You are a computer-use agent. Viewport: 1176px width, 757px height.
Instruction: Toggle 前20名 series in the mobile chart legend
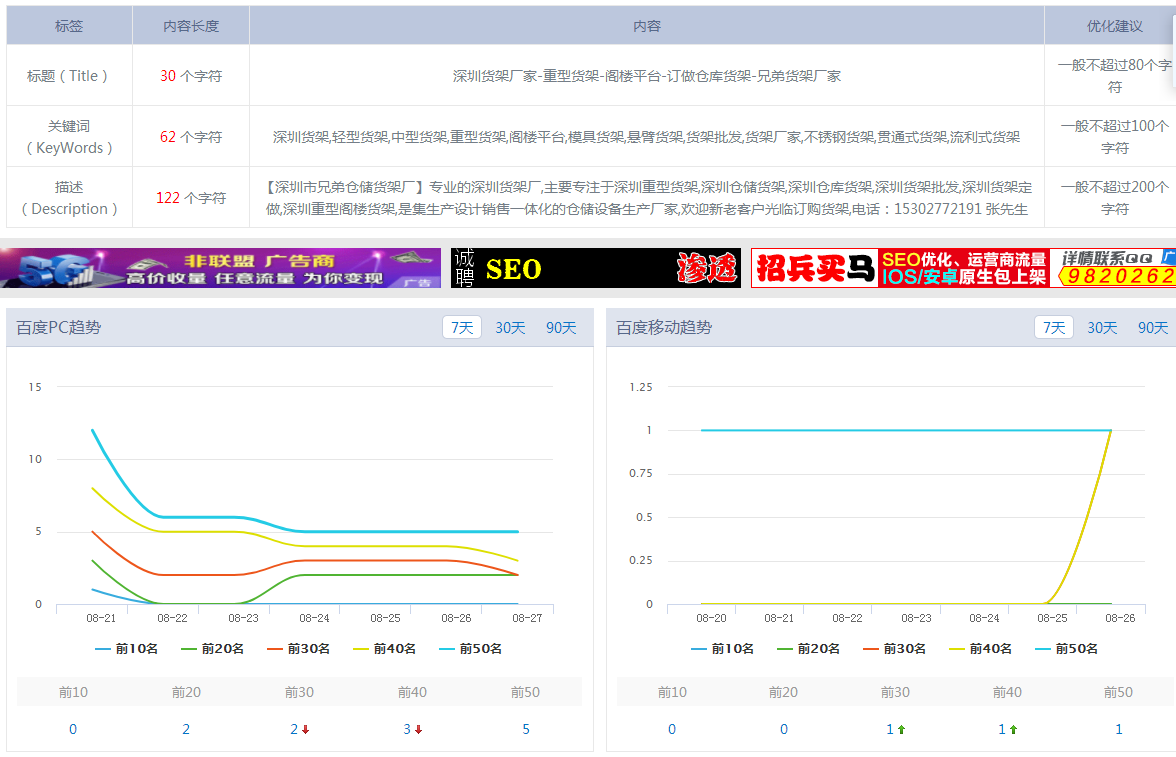(x=808, y=649)
